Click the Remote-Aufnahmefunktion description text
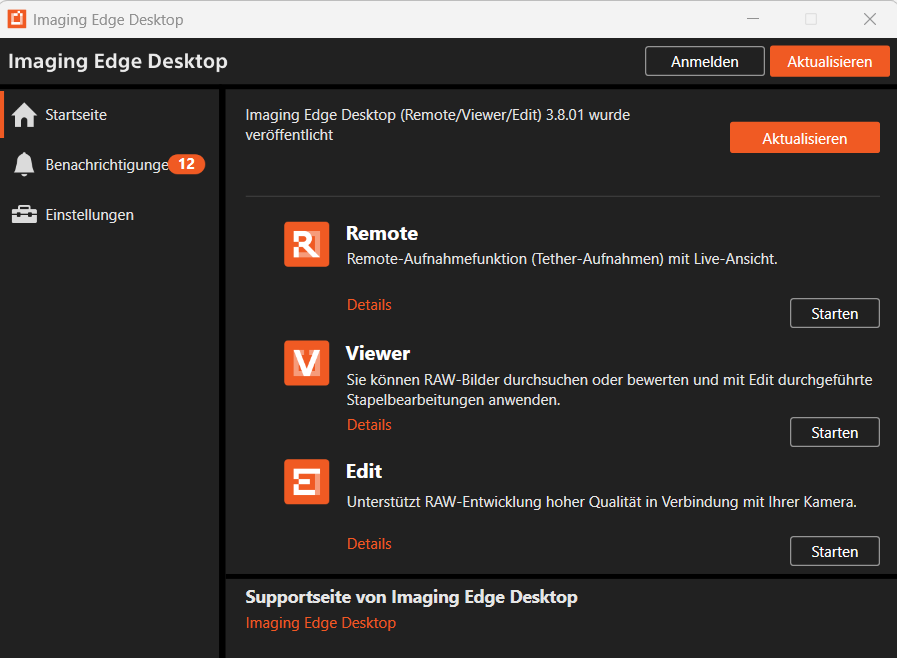The height and width of the screenshot is (658, 897). tap(562, 259)
